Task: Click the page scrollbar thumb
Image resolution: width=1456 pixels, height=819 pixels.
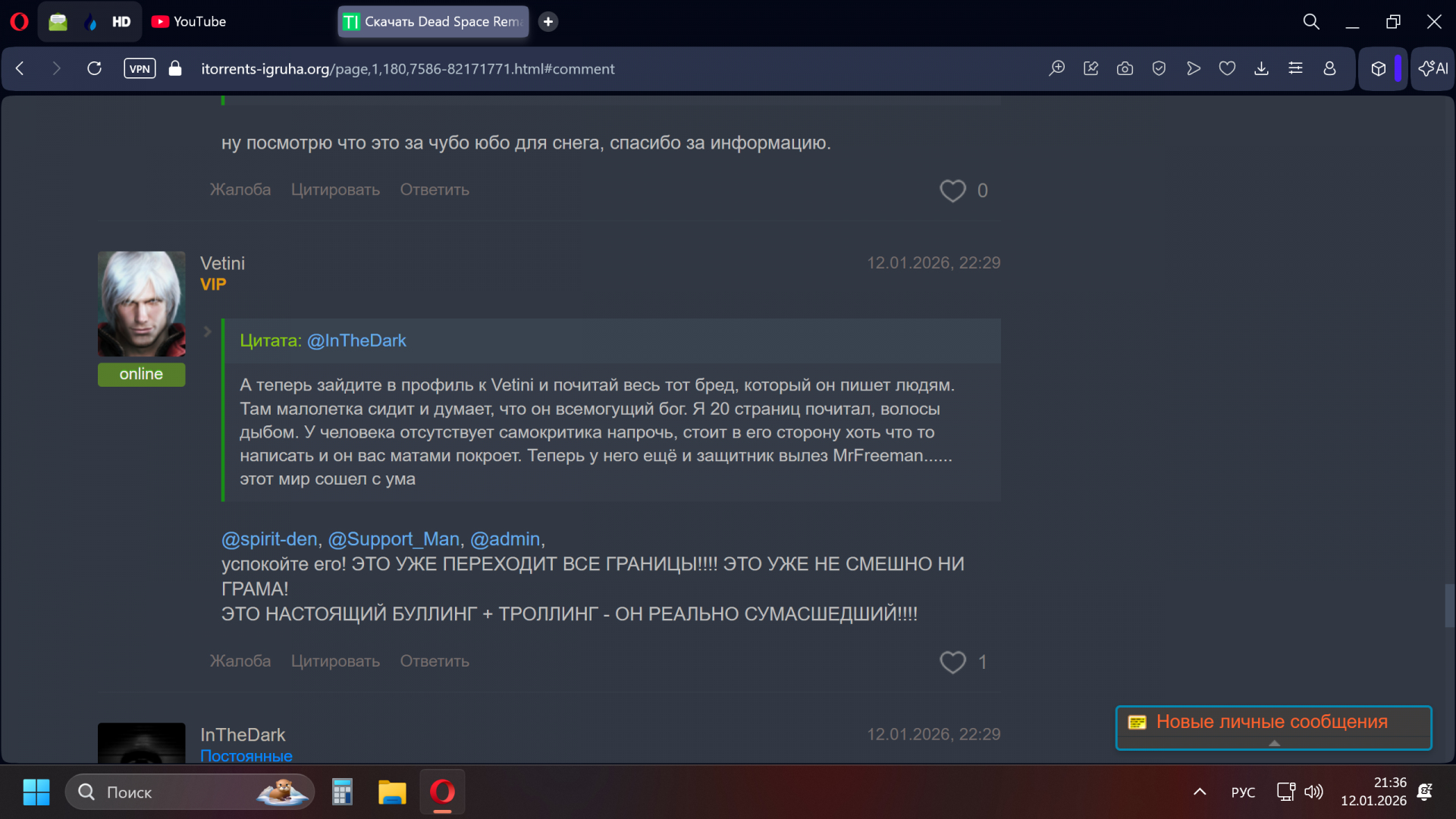Action: 1449,605
